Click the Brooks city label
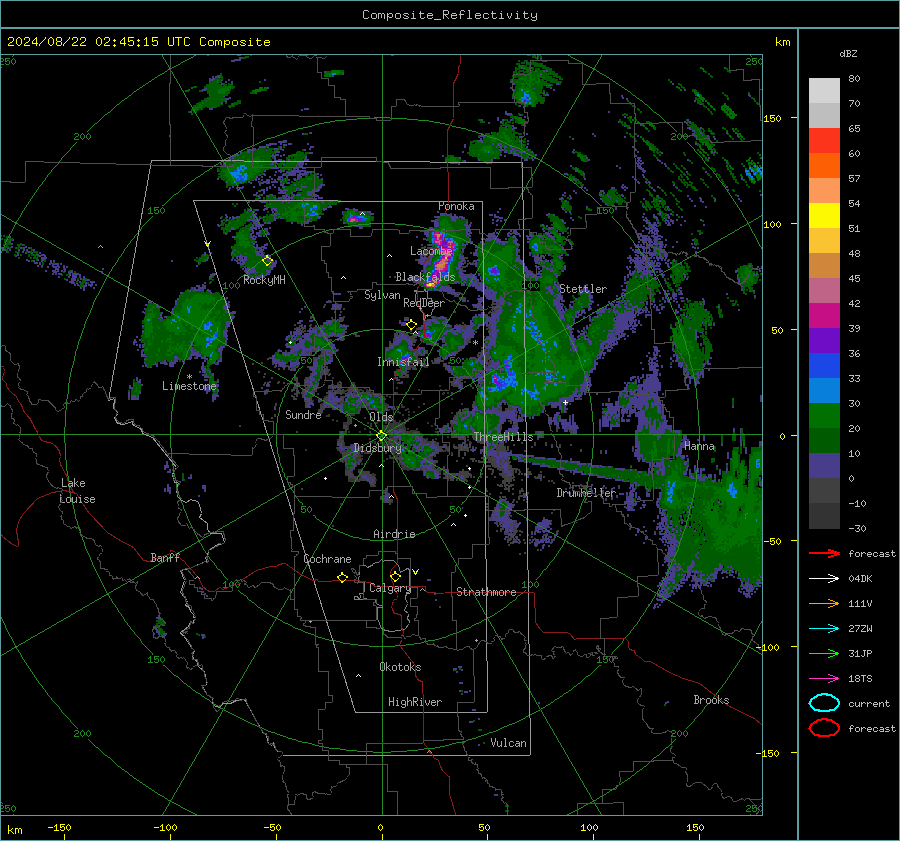 coord(711,700)
